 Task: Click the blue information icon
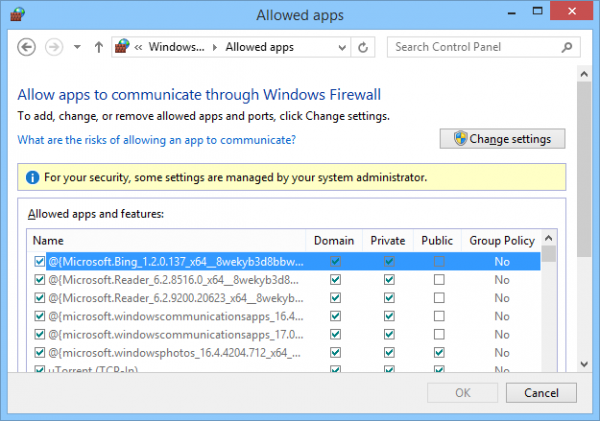(33, 177)
